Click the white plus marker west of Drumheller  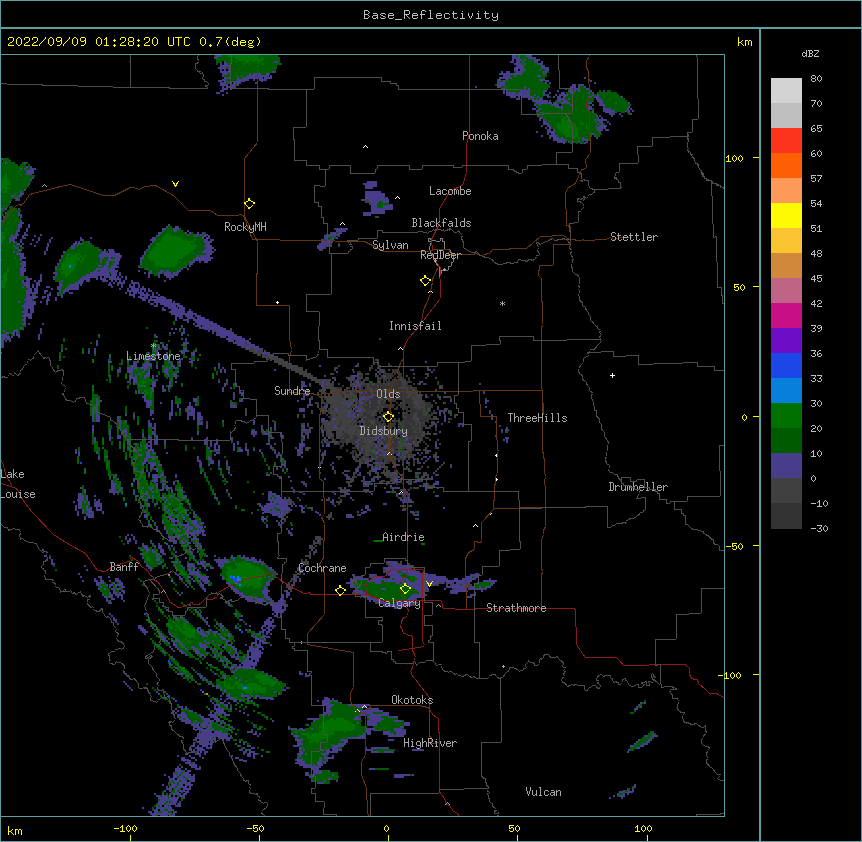click(612, 375)
